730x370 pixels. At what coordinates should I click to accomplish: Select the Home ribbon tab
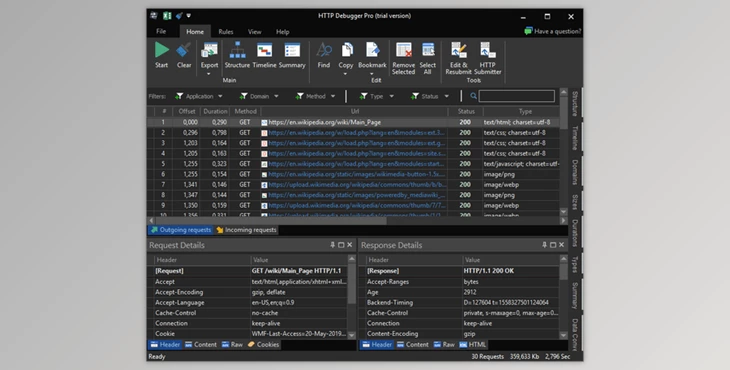pyautogui.click(x=195, y=32)
